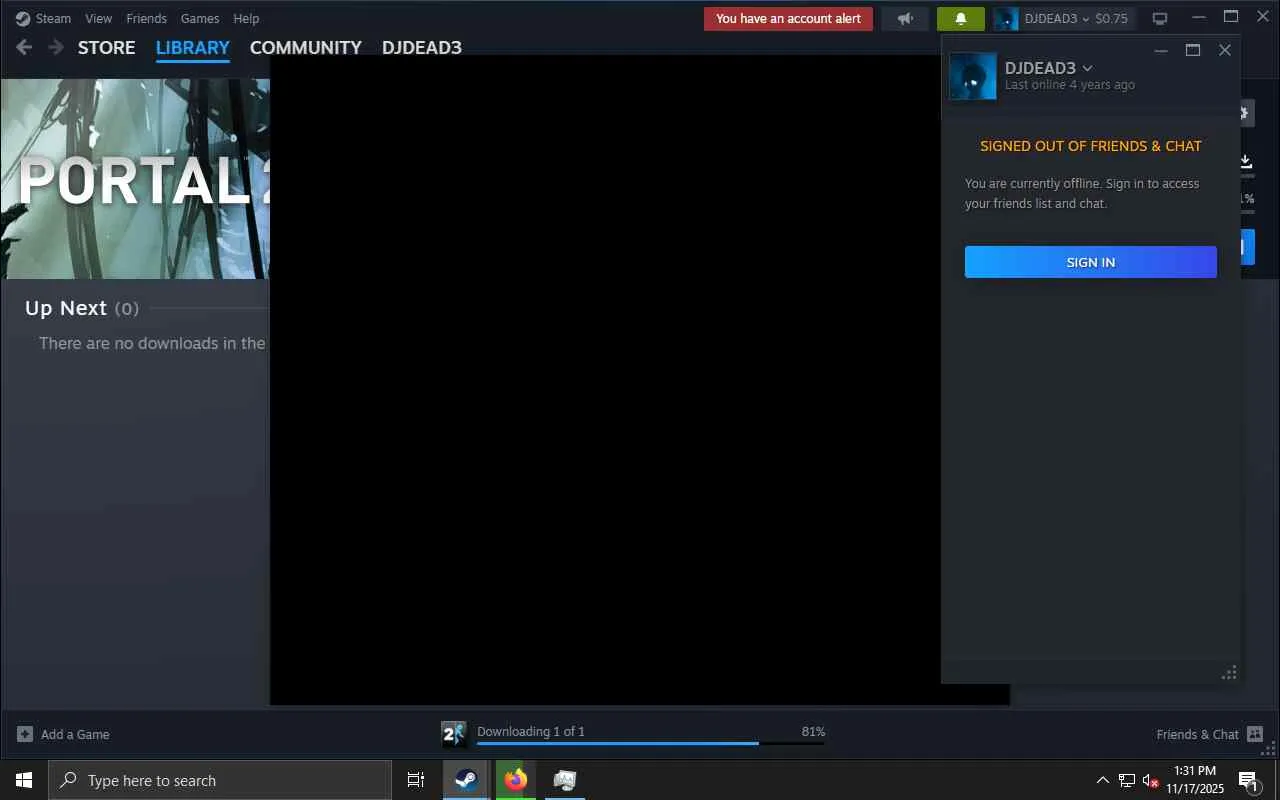Go back with the left arrow
The height and width of the screenshot is (800, 1280).
point(25,47)
